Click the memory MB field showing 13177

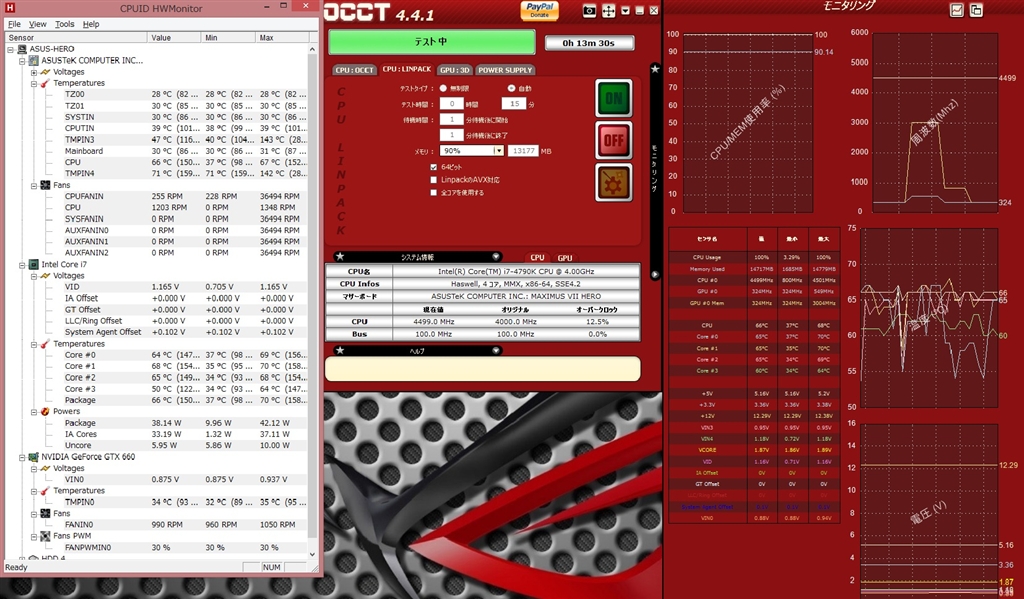click(523, 151)
